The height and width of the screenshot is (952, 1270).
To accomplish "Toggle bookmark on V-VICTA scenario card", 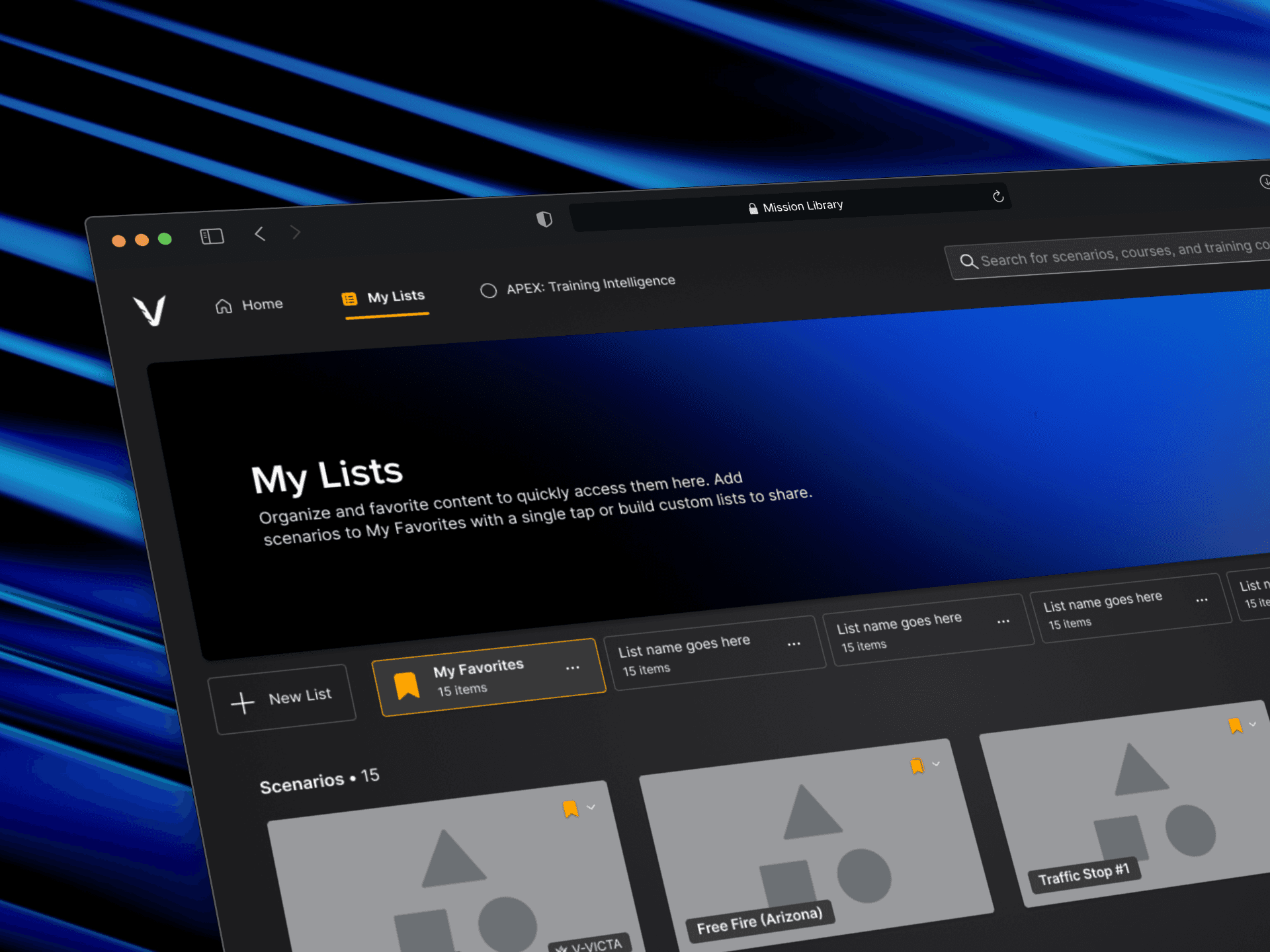I will pyautogui.click(x=570, y=809).
